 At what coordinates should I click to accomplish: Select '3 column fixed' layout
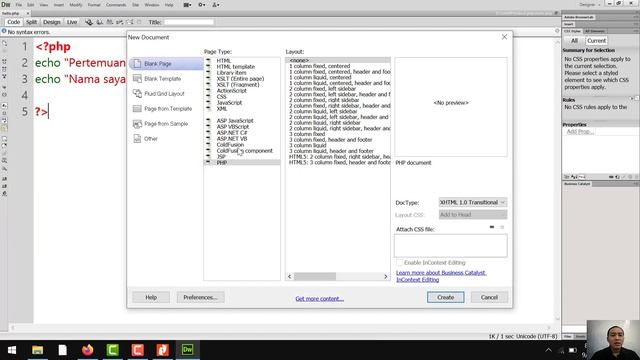307,134
